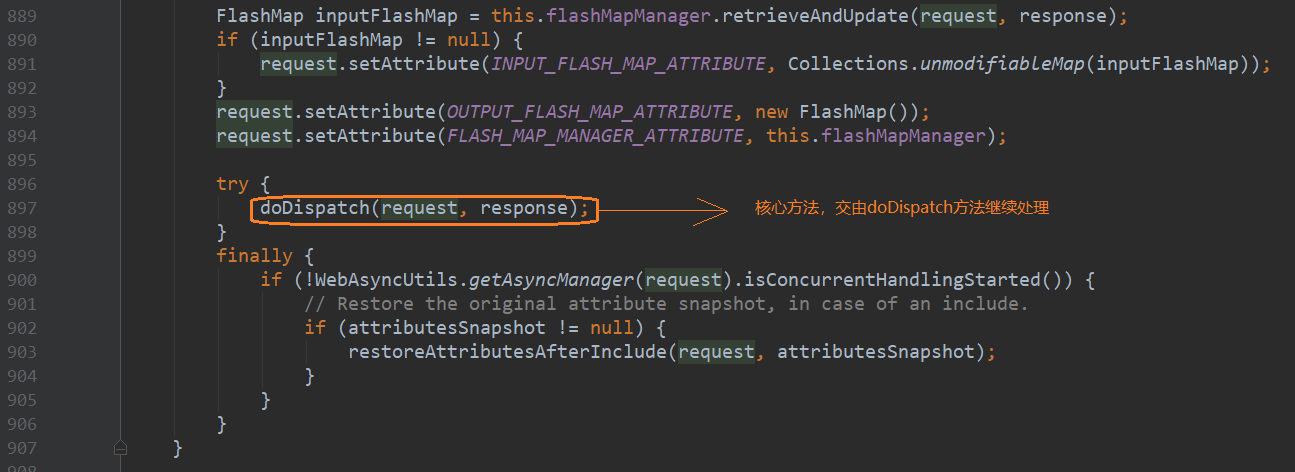Click the try keyword on line 896
Image resolution: width=1295 pixels, height=472 pixels.
tap(232, 184)
